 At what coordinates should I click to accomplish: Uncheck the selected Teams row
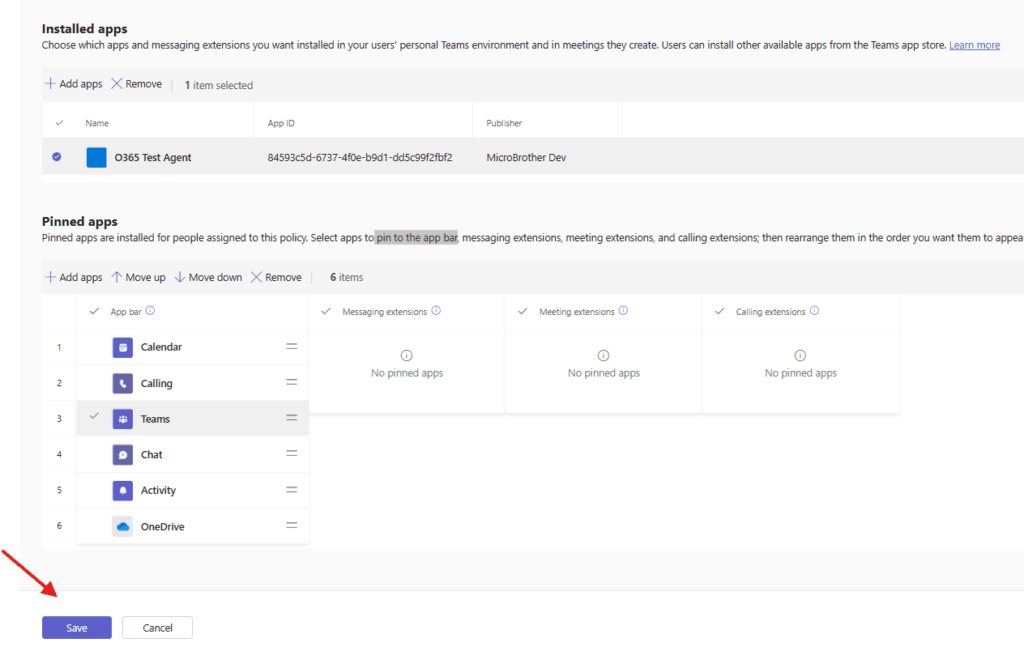click(x=94, y=417)
